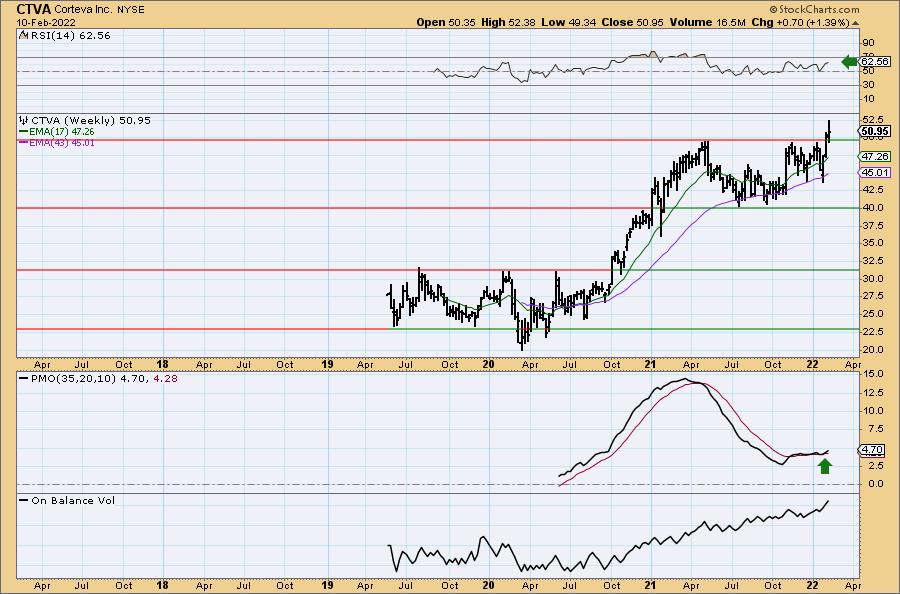Click the Chg +0.70 (+1.39%) reading
The width and height of the screenshot is (900, 594).
pyautogui.click(x=800, y=22)
